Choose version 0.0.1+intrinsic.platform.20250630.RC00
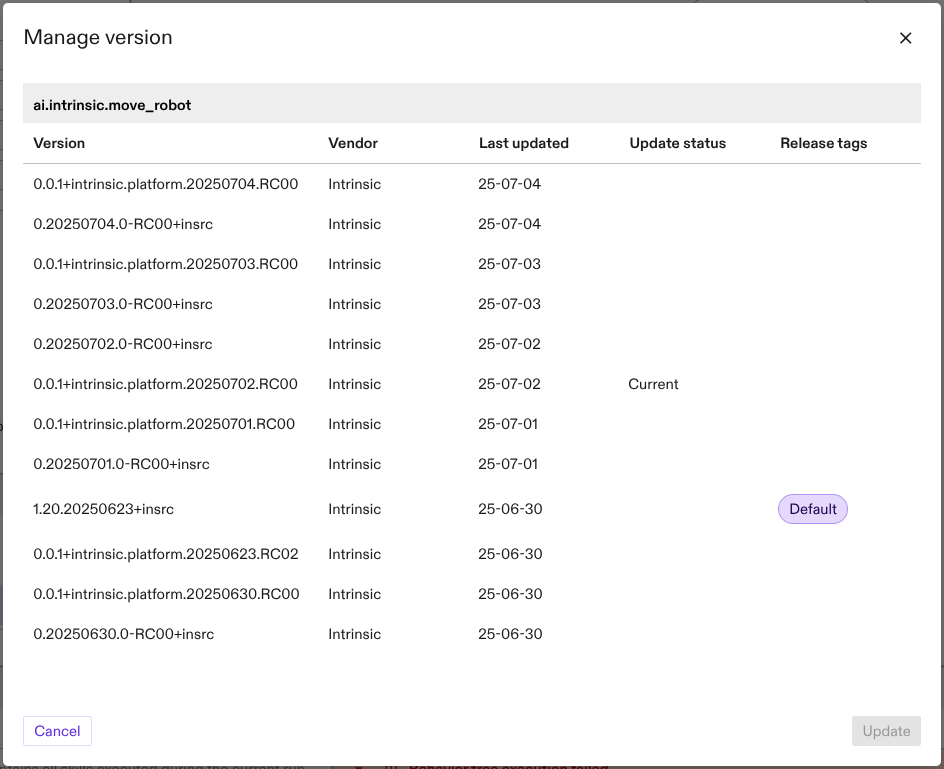This screenshot has height=769, width=944. (x=166, y=594)
